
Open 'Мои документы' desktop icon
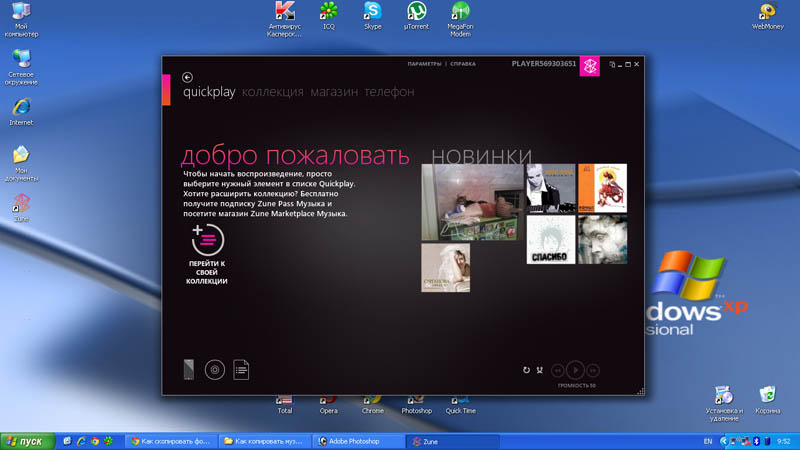pyautogui.click(x=21, y=164)
